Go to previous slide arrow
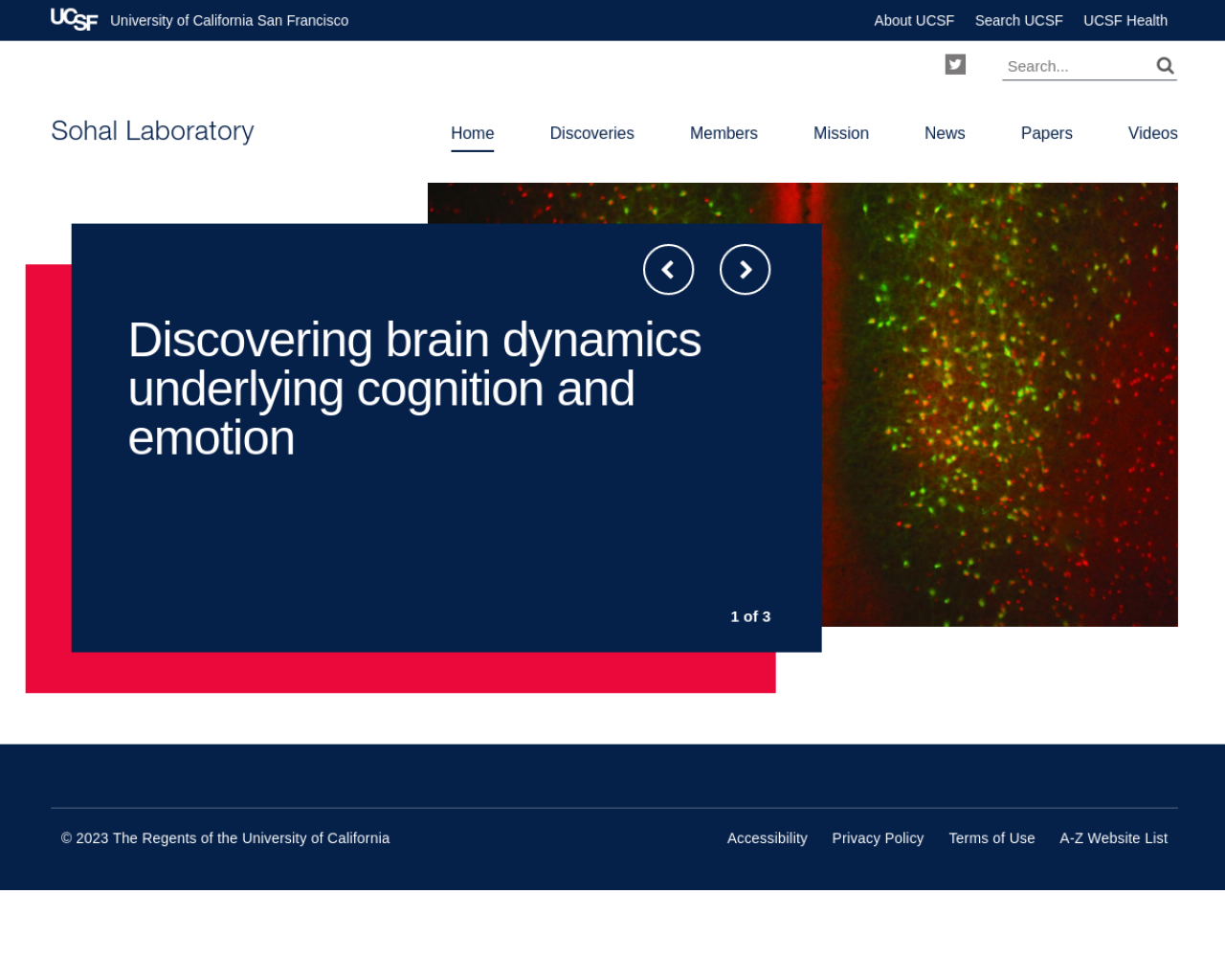 coord(668,270)
